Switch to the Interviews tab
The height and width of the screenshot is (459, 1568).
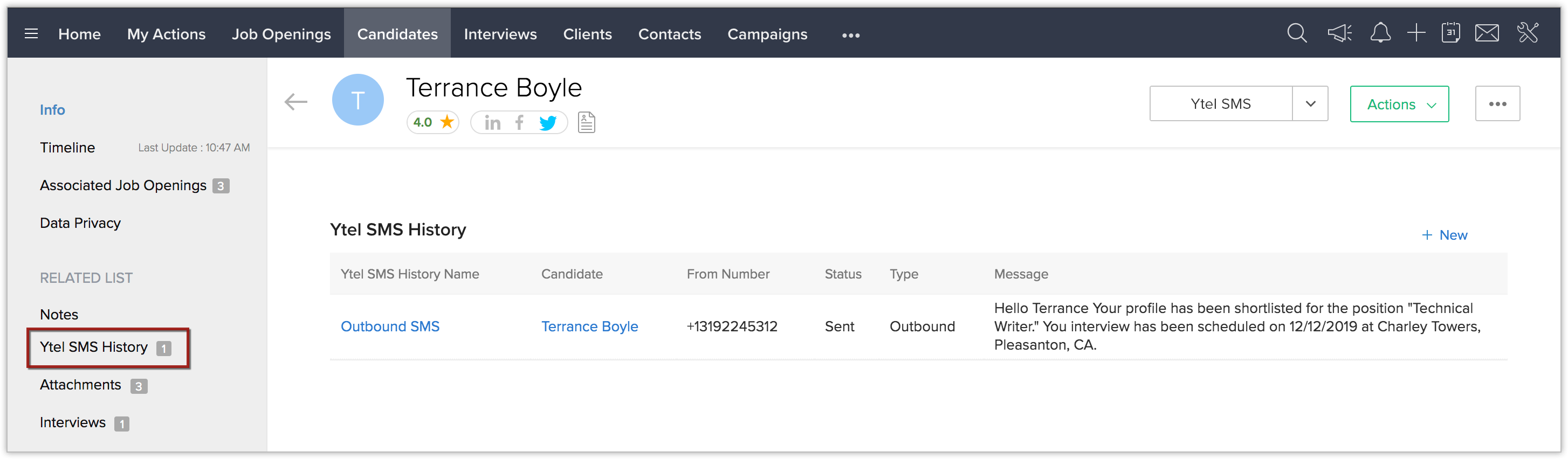click(x=500, y=34)
